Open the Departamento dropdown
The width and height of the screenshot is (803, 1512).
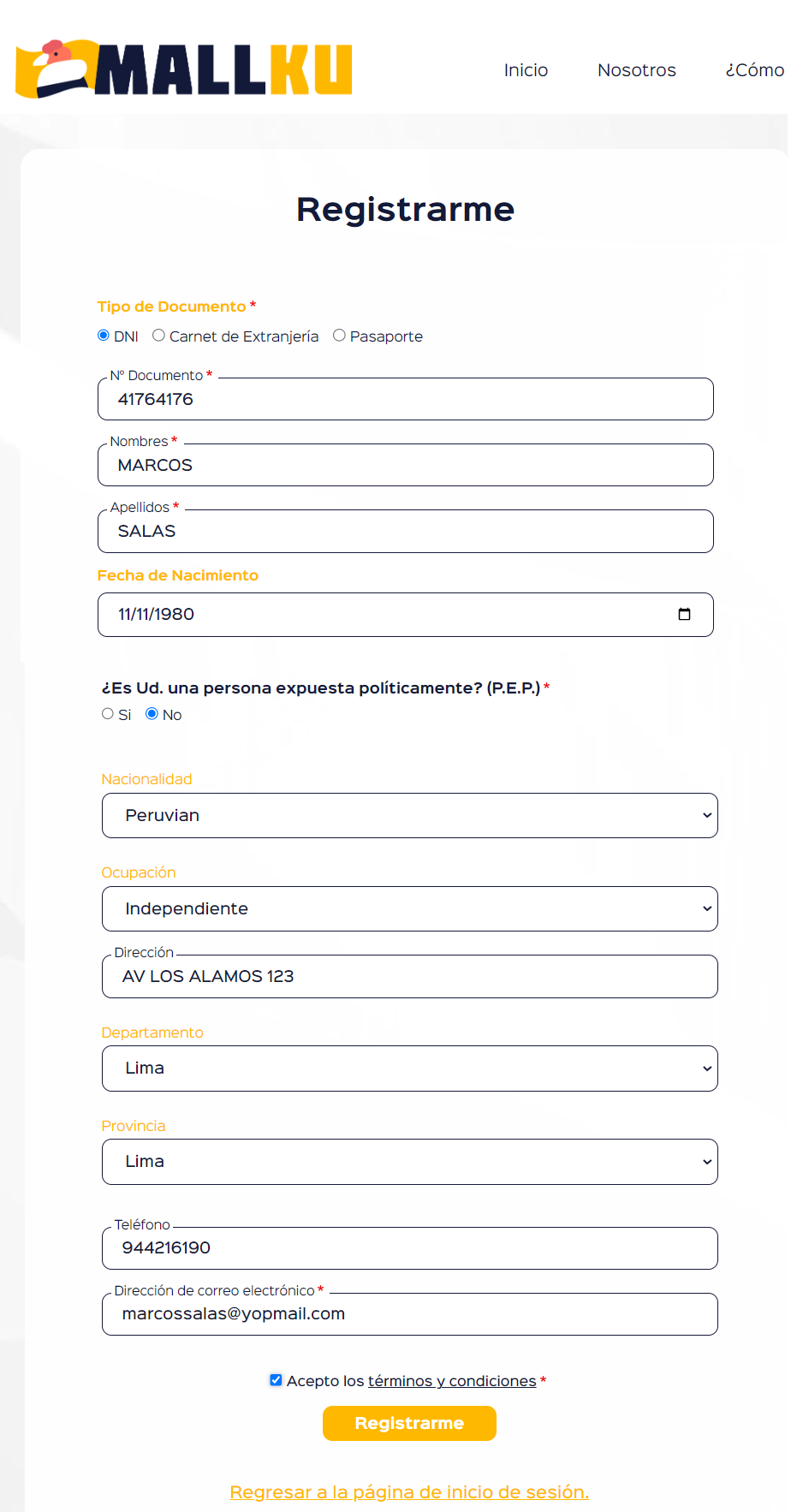tap(409, 1069)
